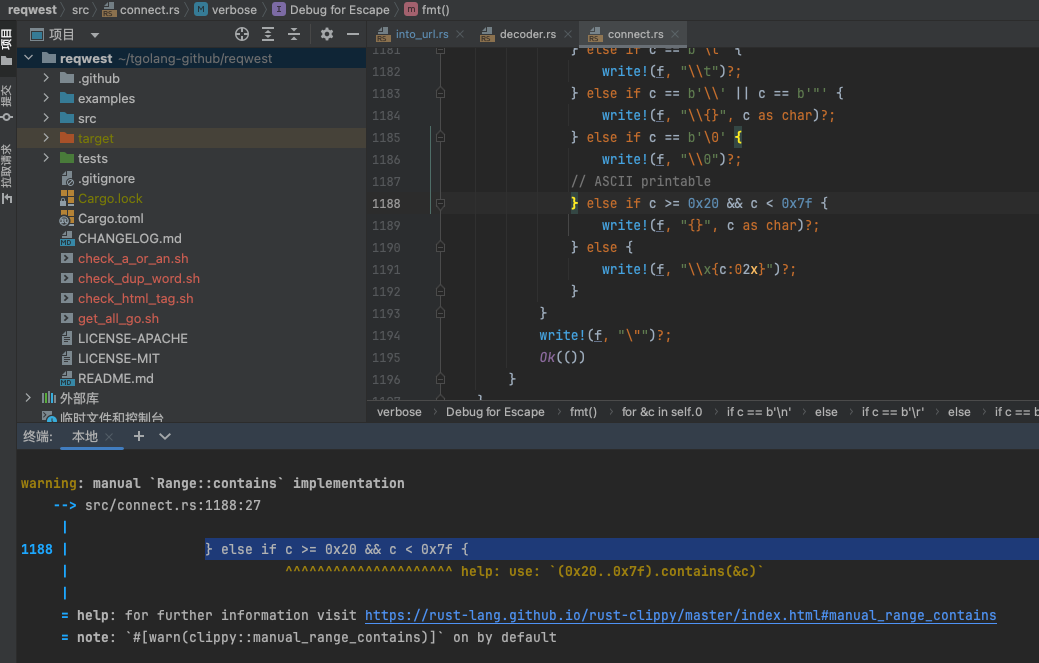1039x663 pixels.
Task: Switch to decoder.rs editor tab
Action: pos(526,34)
